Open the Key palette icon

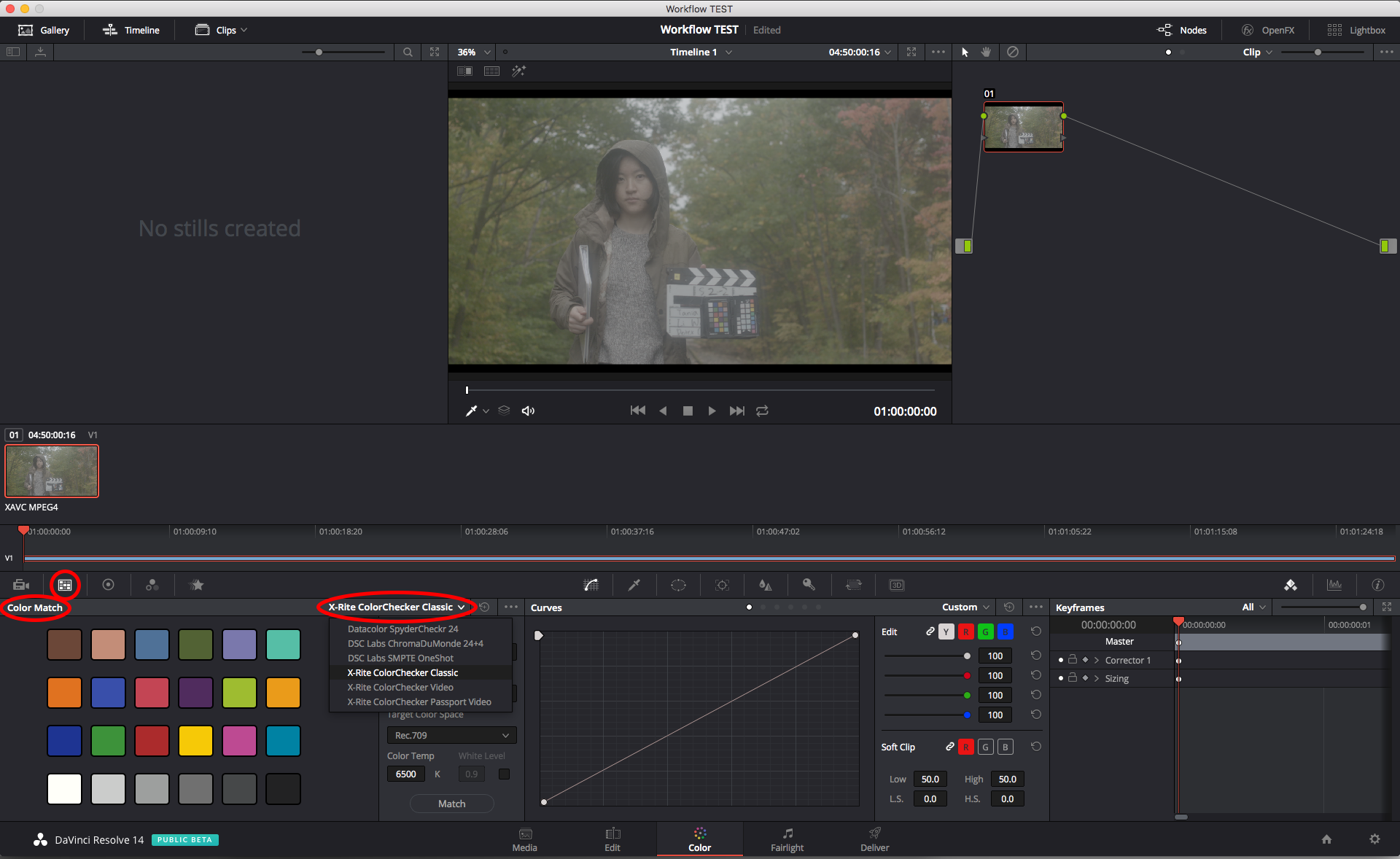[x=809, y=585]
